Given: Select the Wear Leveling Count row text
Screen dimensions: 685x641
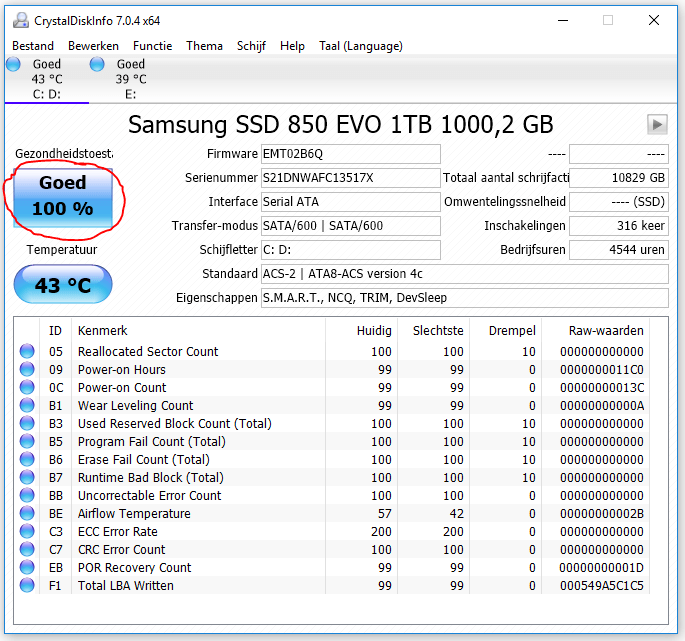Looking at the screenshot, I should [135, 405].
